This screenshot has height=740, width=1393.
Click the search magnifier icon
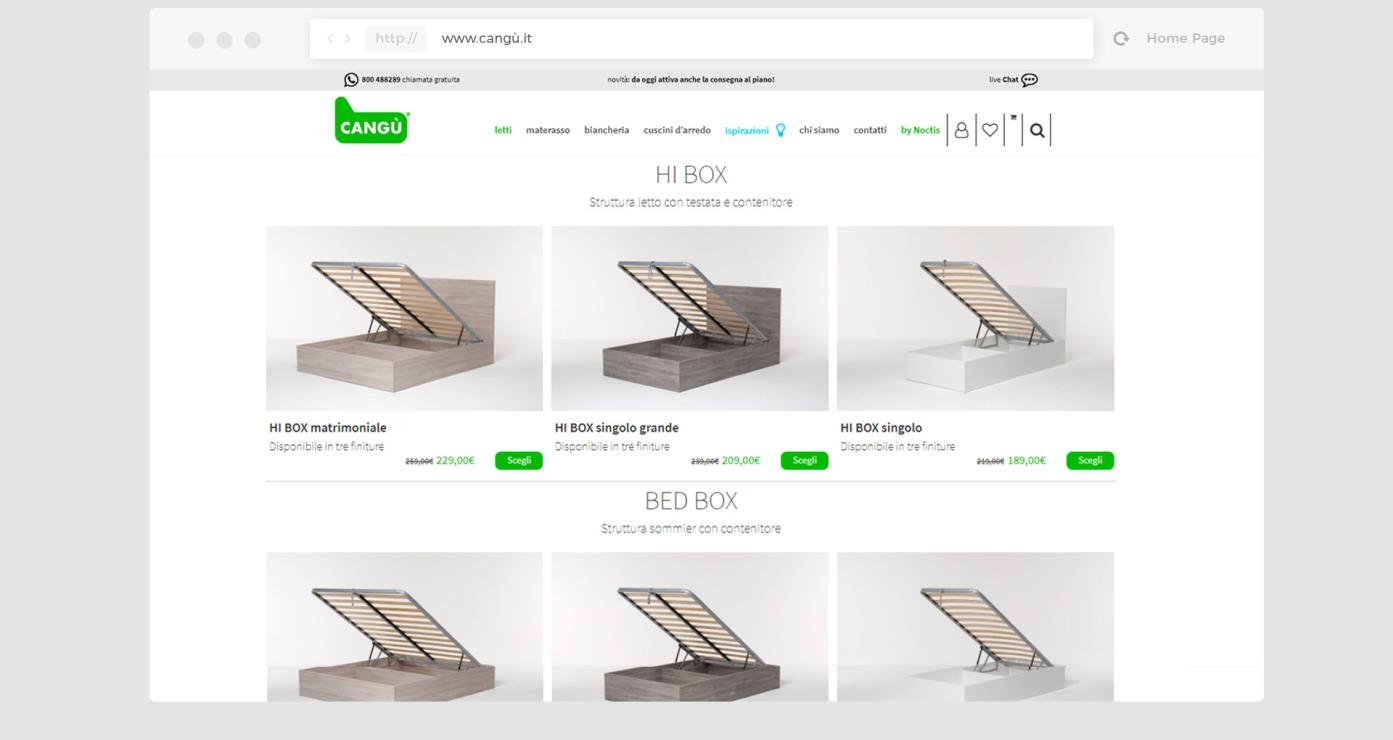[x=1037, y=130]
